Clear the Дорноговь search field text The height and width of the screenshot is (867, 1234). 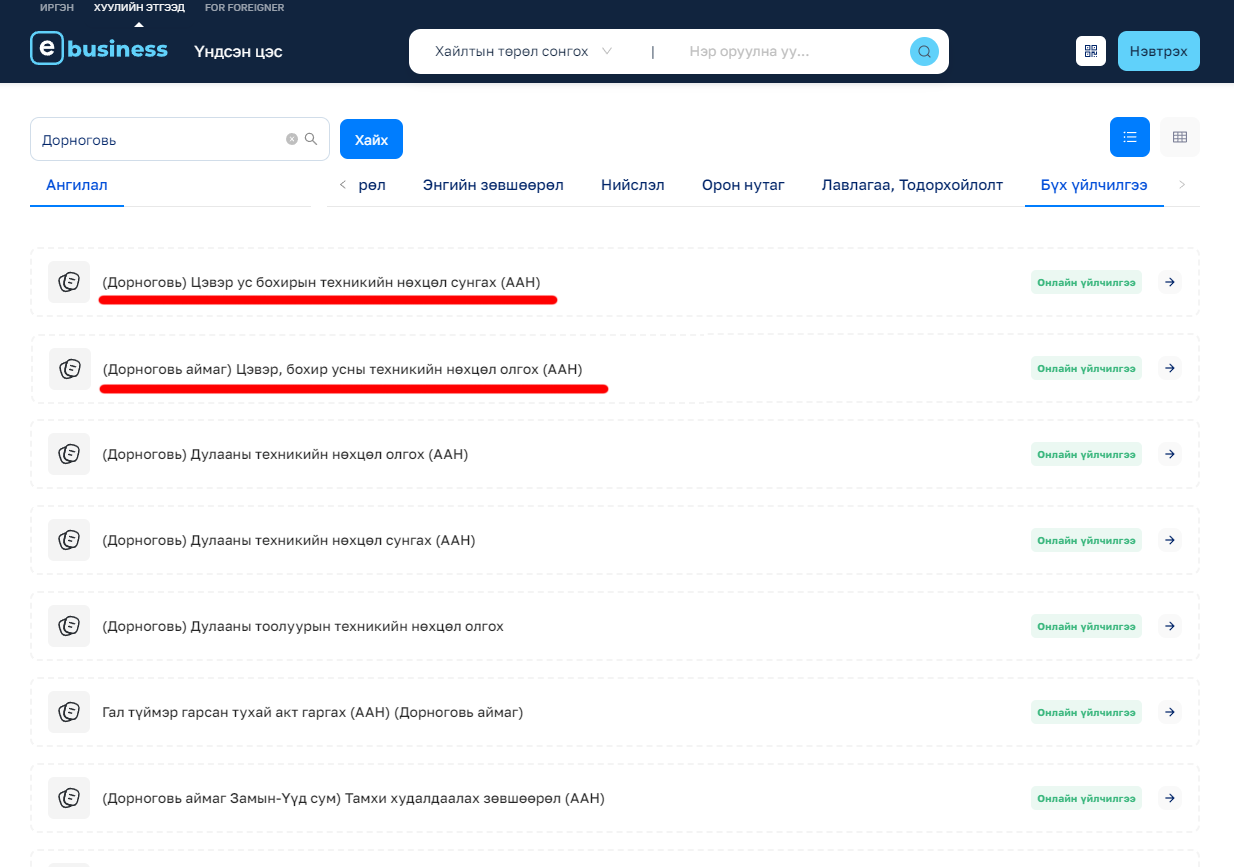click(292, 139)
